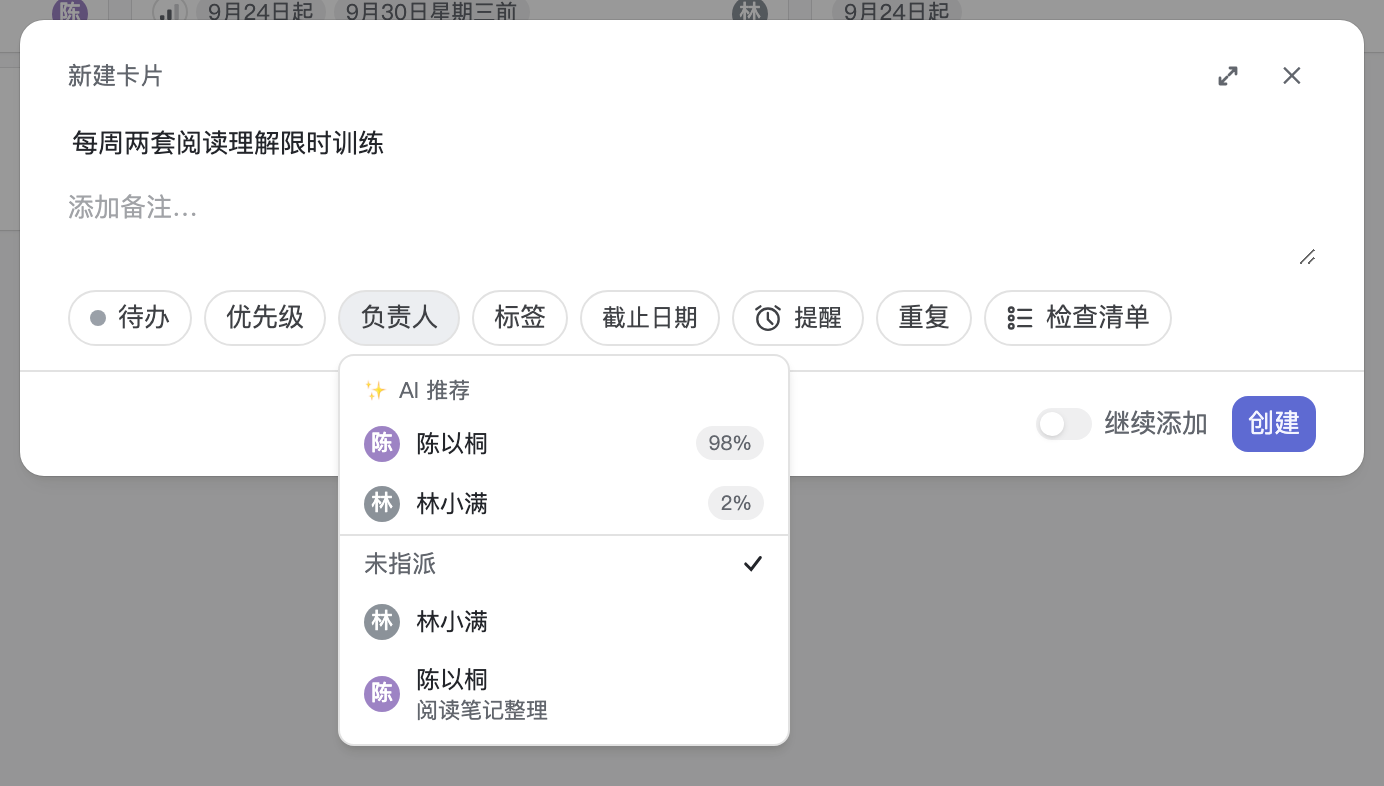Image resolution: width=1384 pixels, height=786 pixels.
Task: Open the 截止日期 picker
Action: (650, 318)
